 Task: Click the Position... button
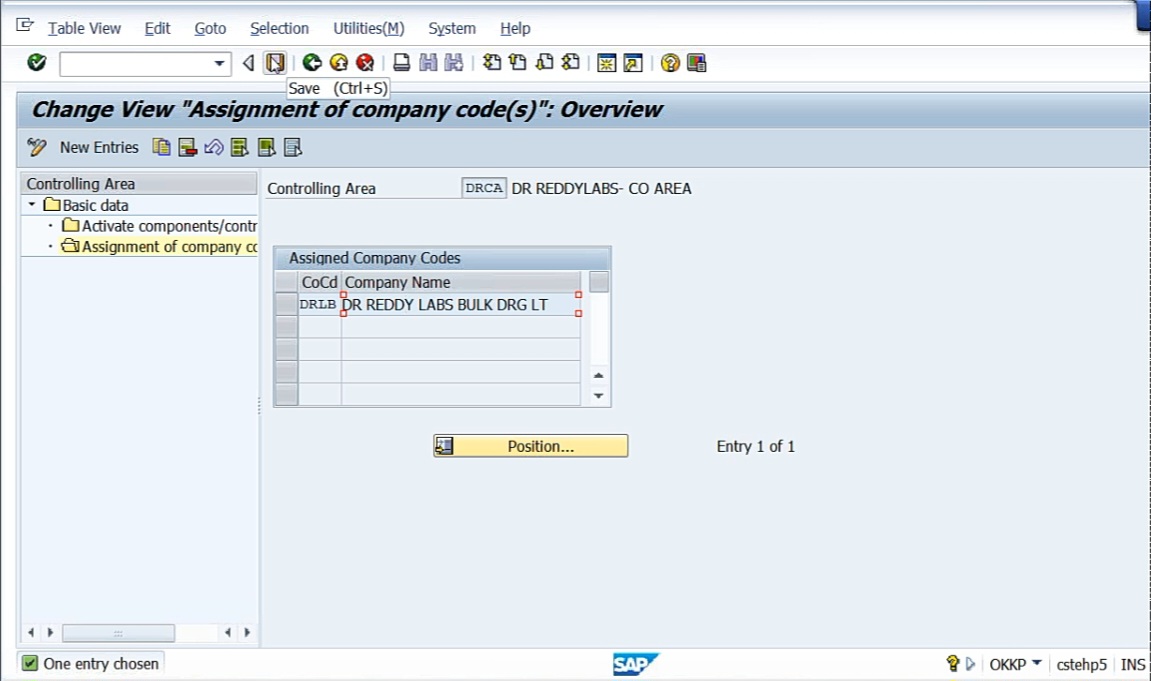coord(531,446)
